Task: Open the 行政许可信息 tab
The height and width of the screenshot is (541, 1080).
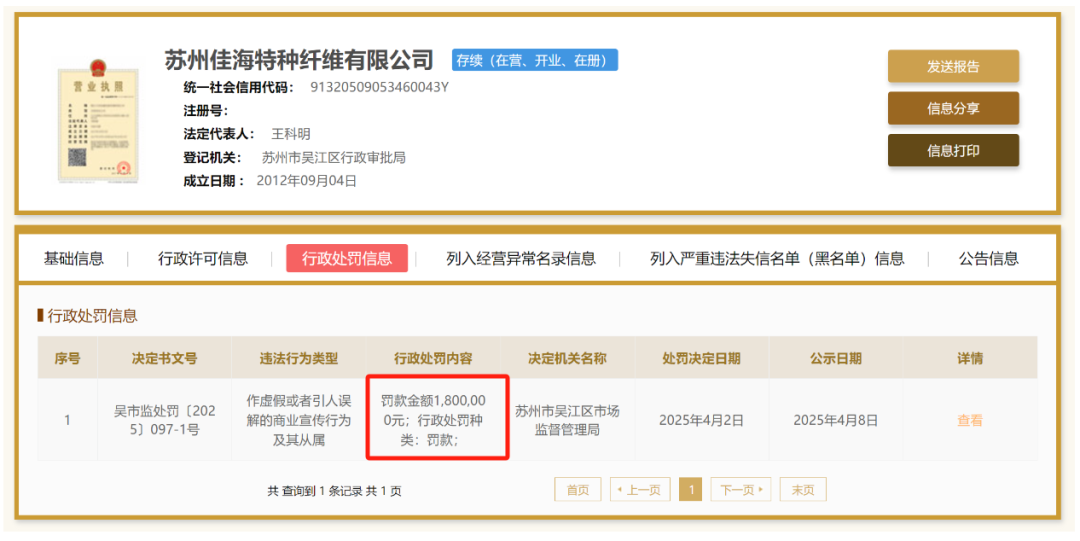Action: [x=203, y=258]
